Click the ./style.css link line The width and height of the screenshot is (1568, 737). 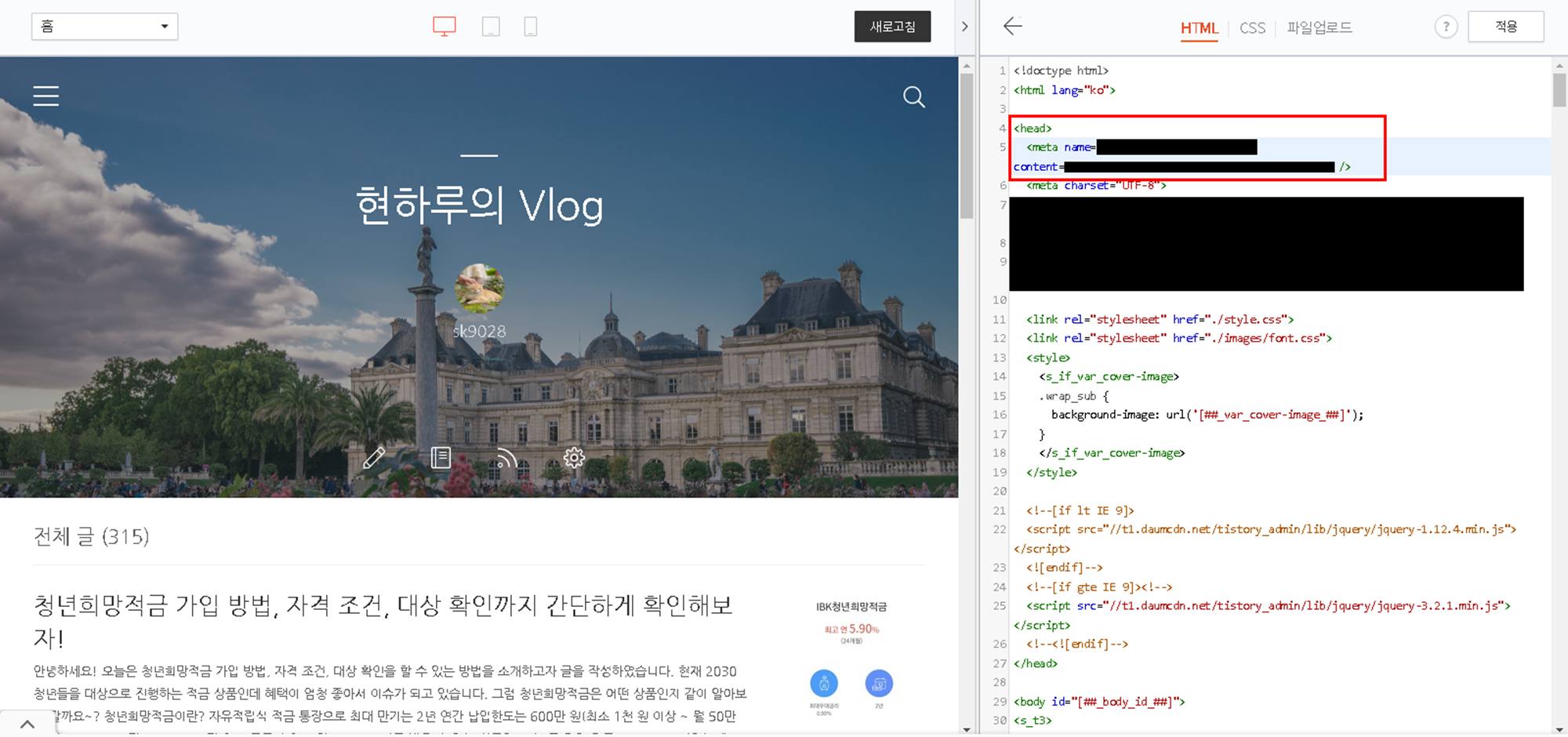[1160, 320]
